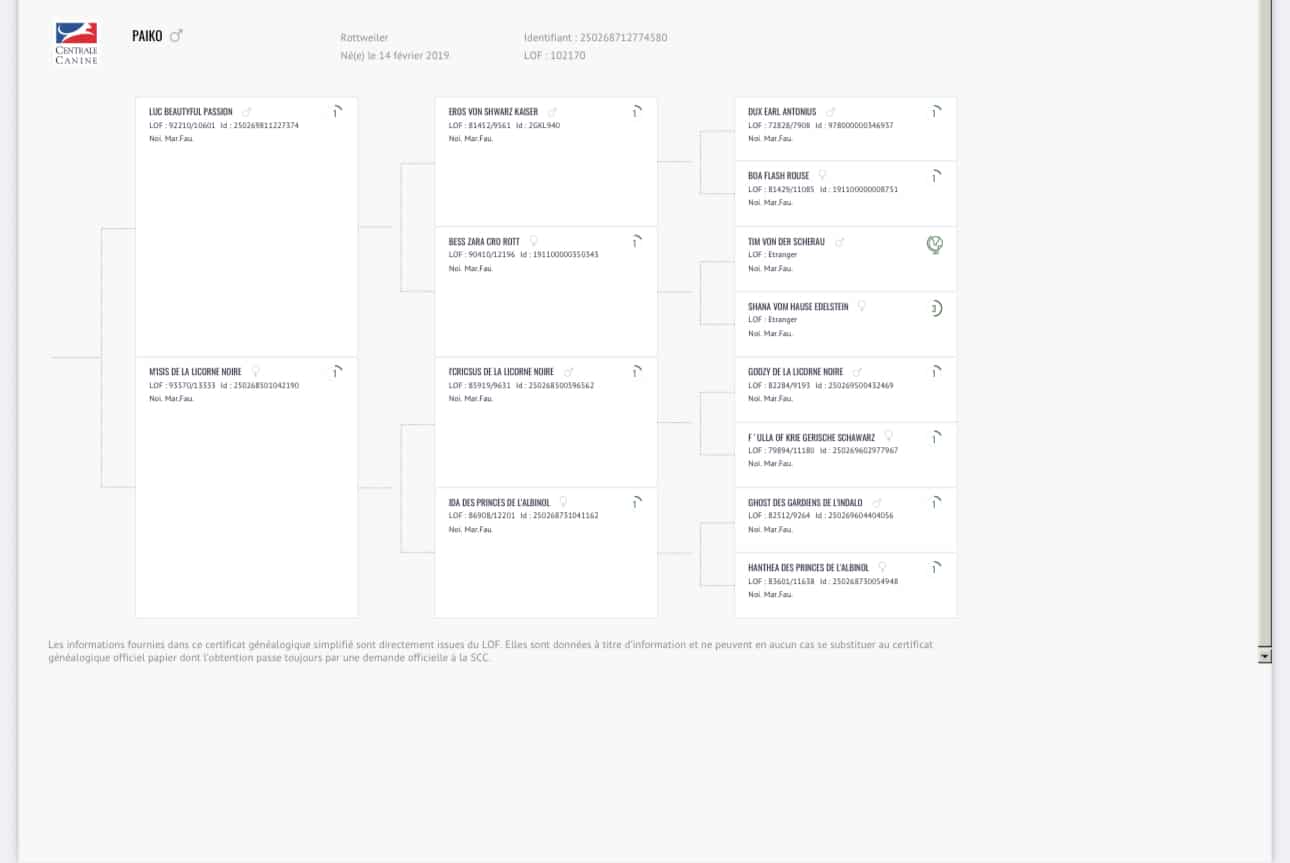Viewport: 1290px width, 863px height.
Task: Click the female symbol beside M'Isis De La Licorne Noire
Action: coord(255,371)
